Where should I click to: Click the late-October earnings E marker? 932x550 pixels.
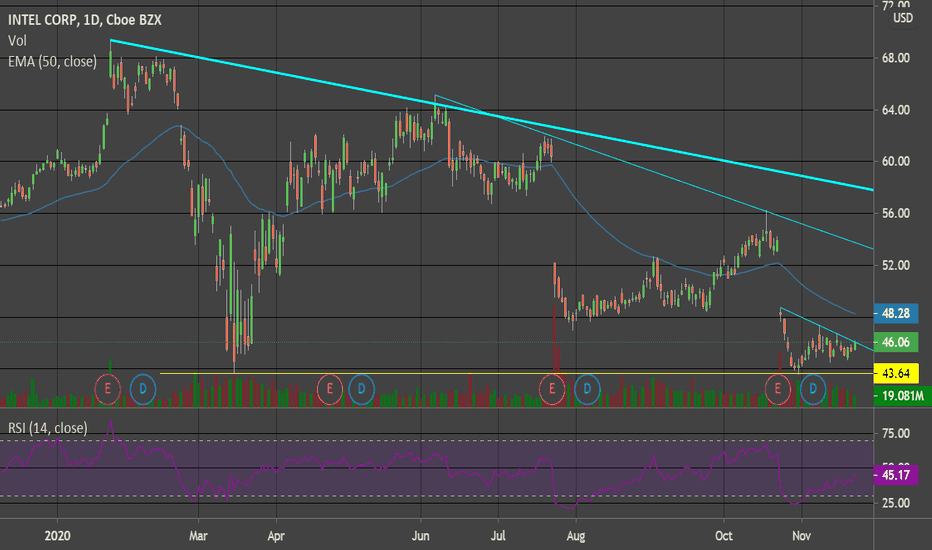pos(777,389)
